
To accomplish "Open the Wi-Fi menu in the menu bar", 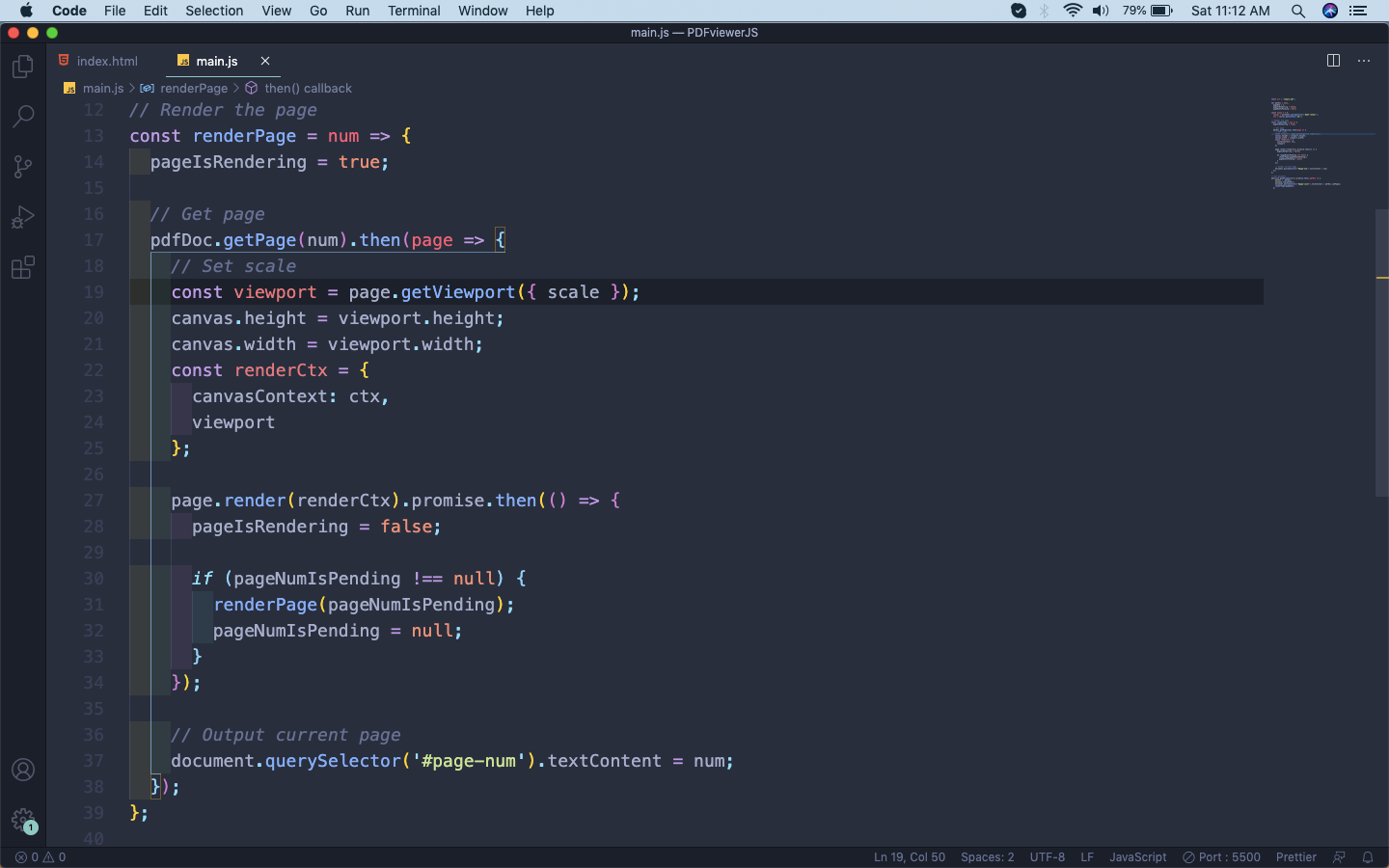I will point(1072,11).
